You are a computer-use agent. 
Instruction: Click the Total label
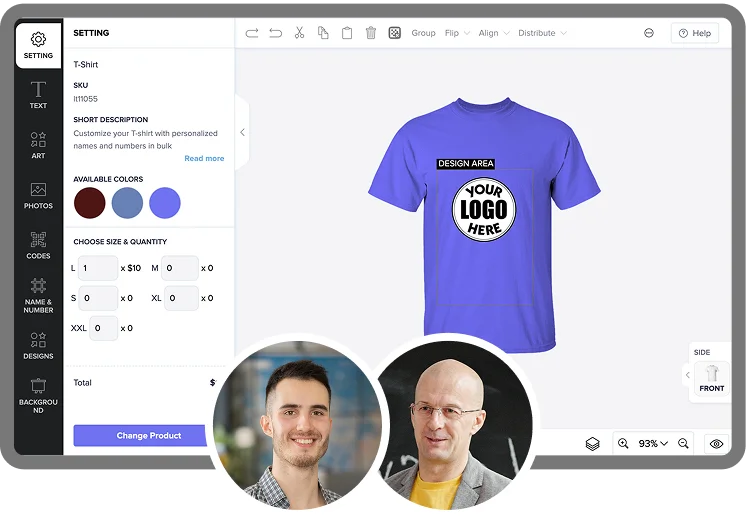click(82, 382)
